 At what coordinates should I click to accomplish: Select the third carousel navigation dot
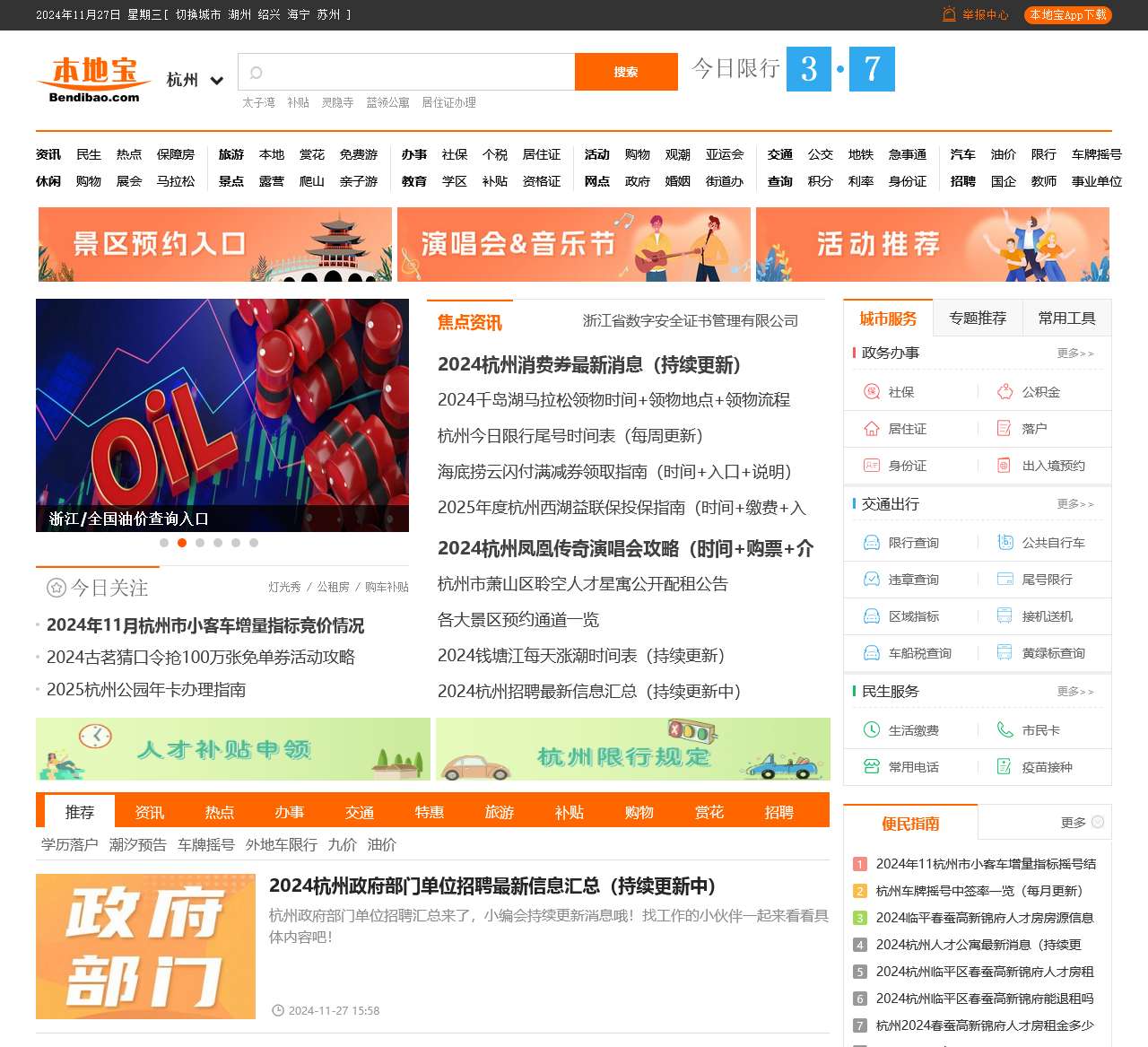tap(200, 542)
